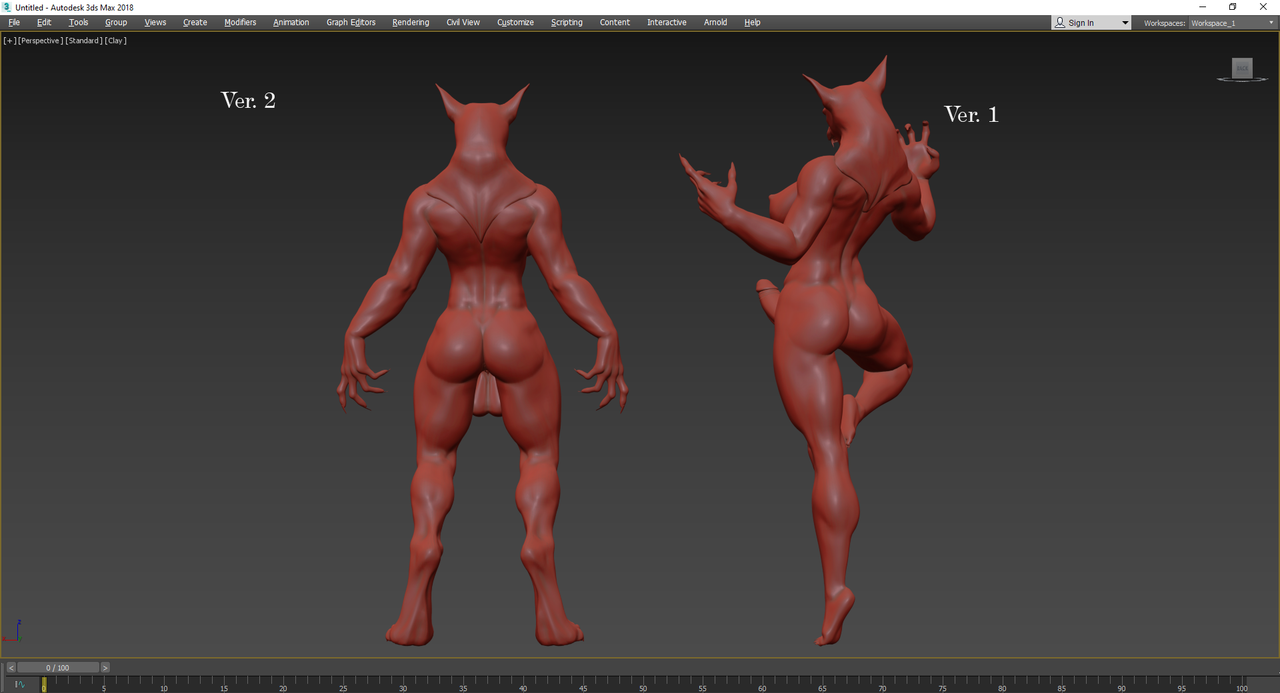Open the Graph Editors menu
Screen dimensions: 1280x693
351,22
